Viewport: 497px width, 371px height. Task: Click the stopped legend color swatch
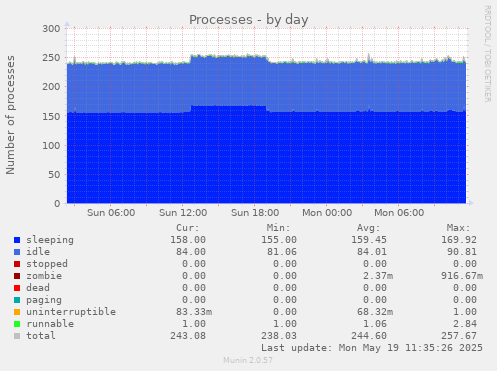tap(17, 264)
